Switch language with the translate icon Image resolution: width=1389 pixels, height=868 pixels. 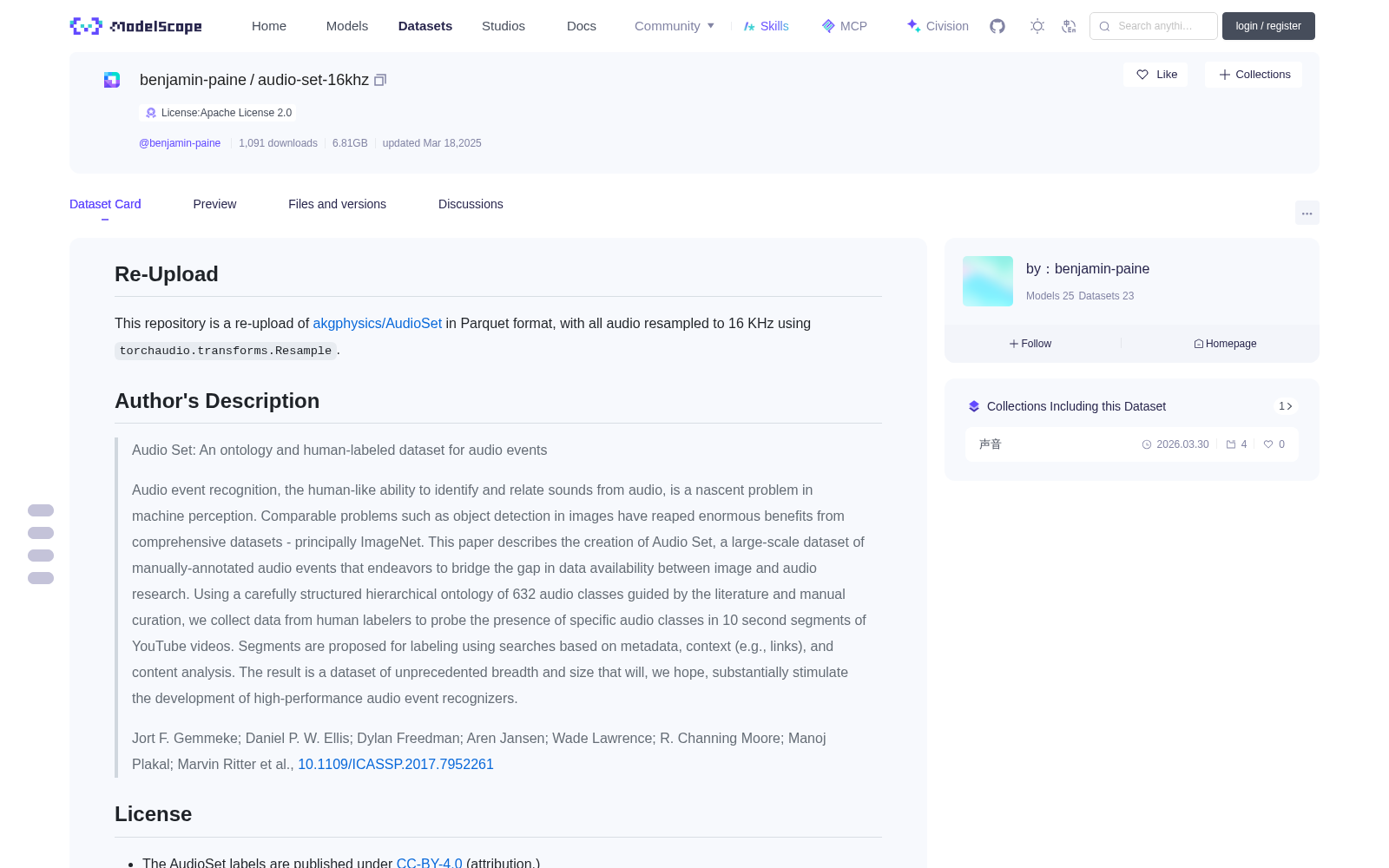pos(1069,26)
